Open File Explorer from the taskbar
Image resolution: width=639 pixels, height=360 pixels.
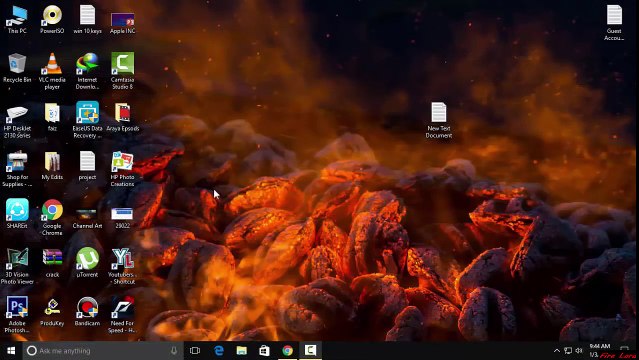pos(242,351)
